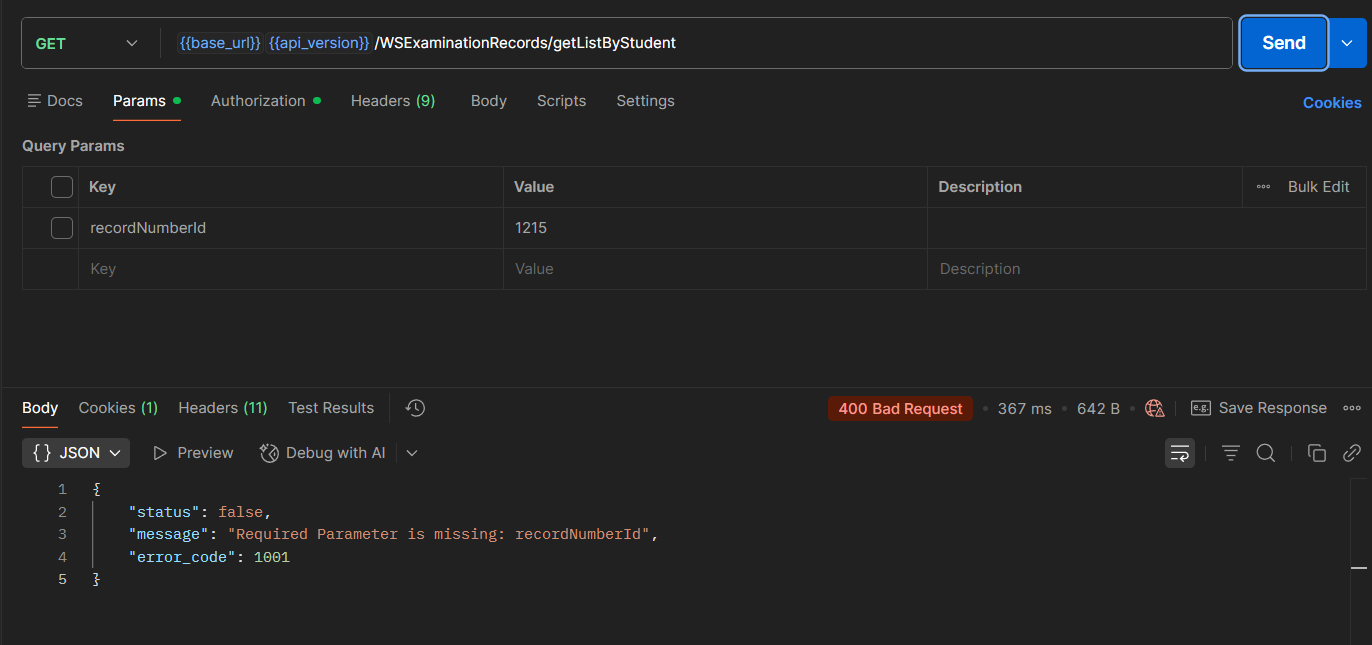This screenshot has height=645, width=1372.
Task: Open the Scripts tab
Action: click(561, 101)
